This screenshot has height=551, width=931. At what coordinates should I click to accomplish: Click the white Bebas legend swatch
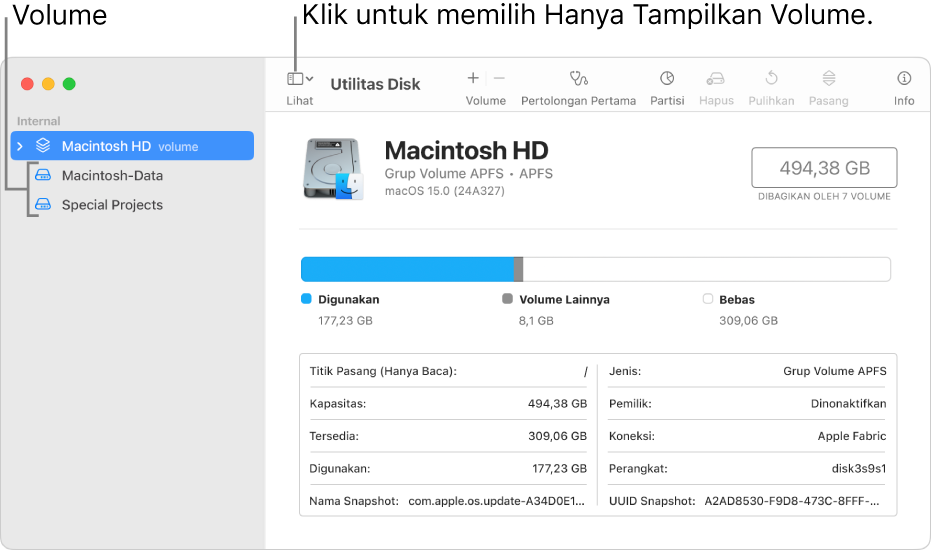[708, 299]
